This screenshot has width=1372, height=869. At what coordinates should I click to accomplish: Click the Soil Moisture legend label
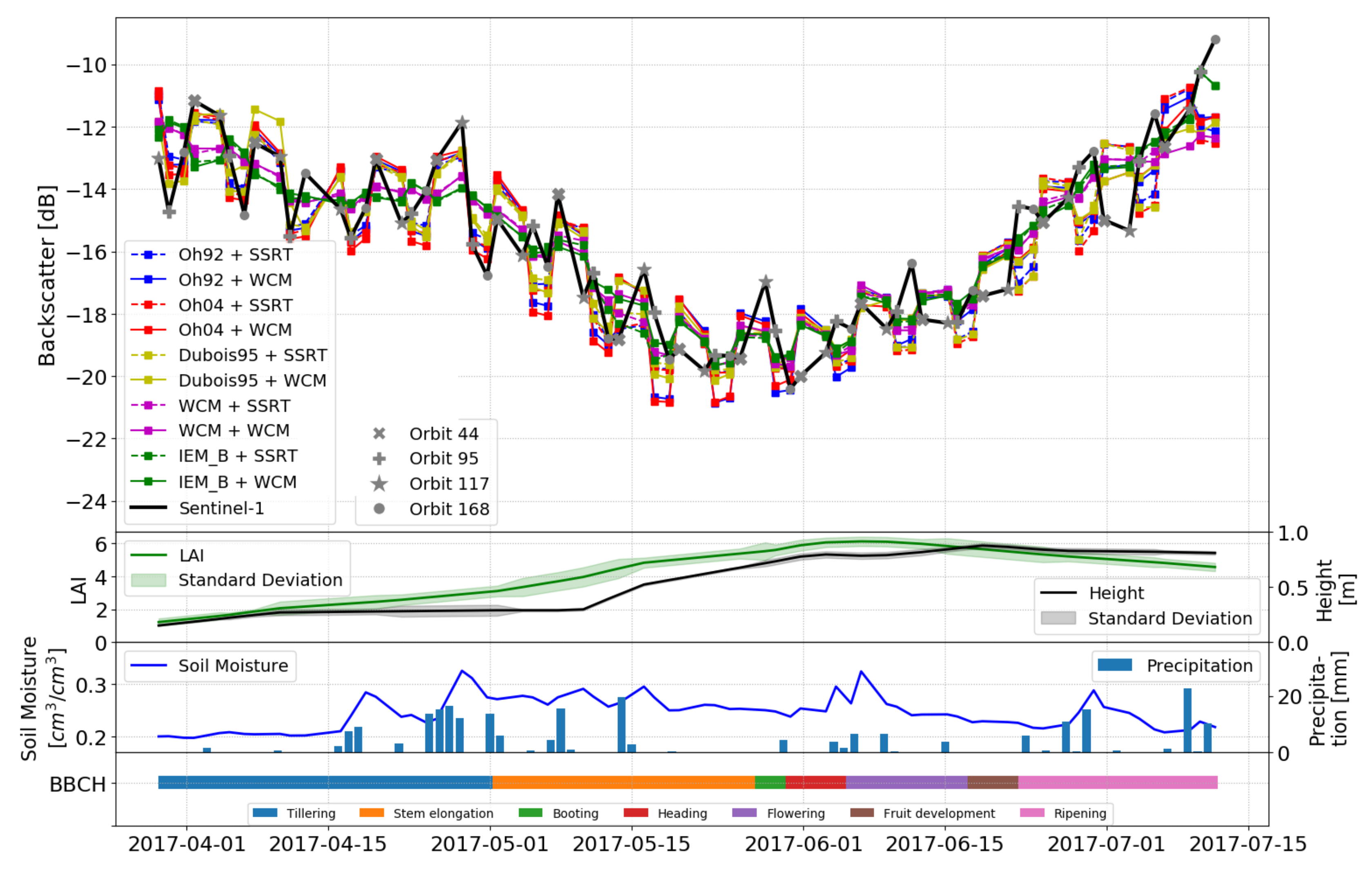pos(233,666)
